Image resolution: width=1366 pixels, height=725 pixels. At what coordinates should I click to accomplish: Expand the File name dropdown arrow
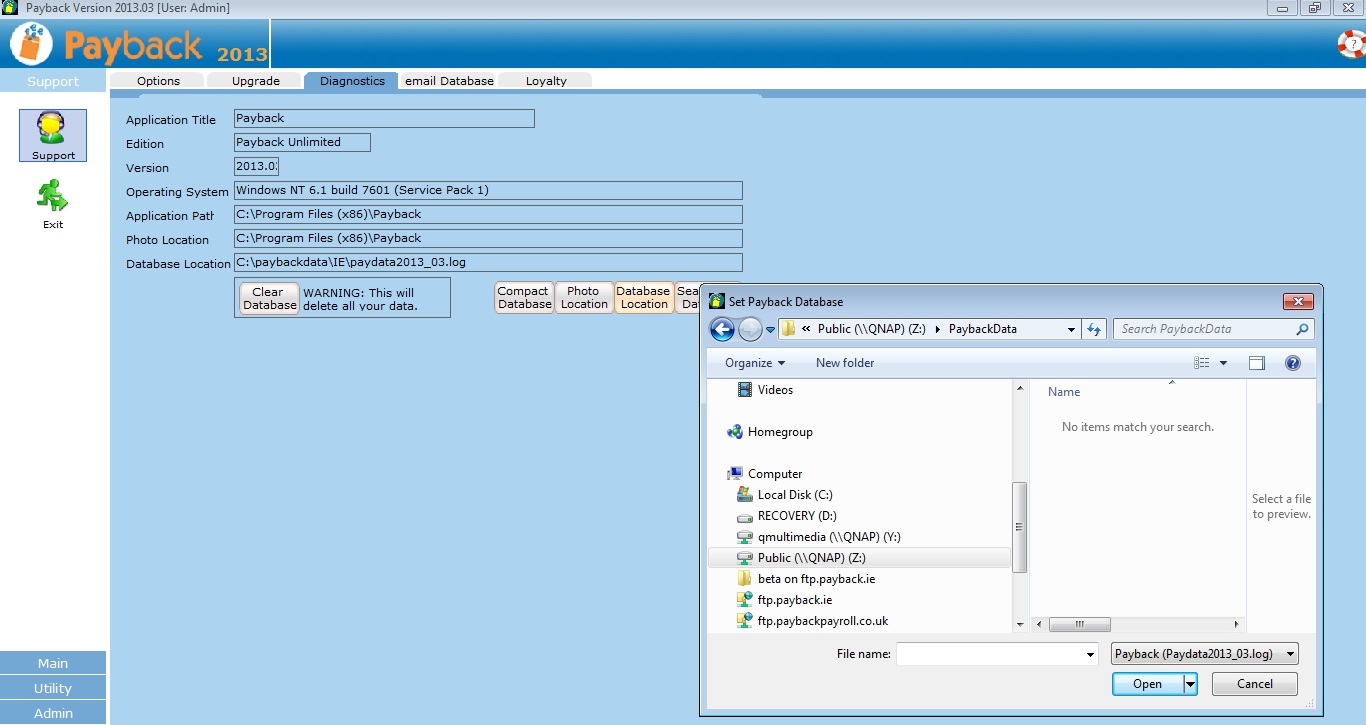point(1090,655)
